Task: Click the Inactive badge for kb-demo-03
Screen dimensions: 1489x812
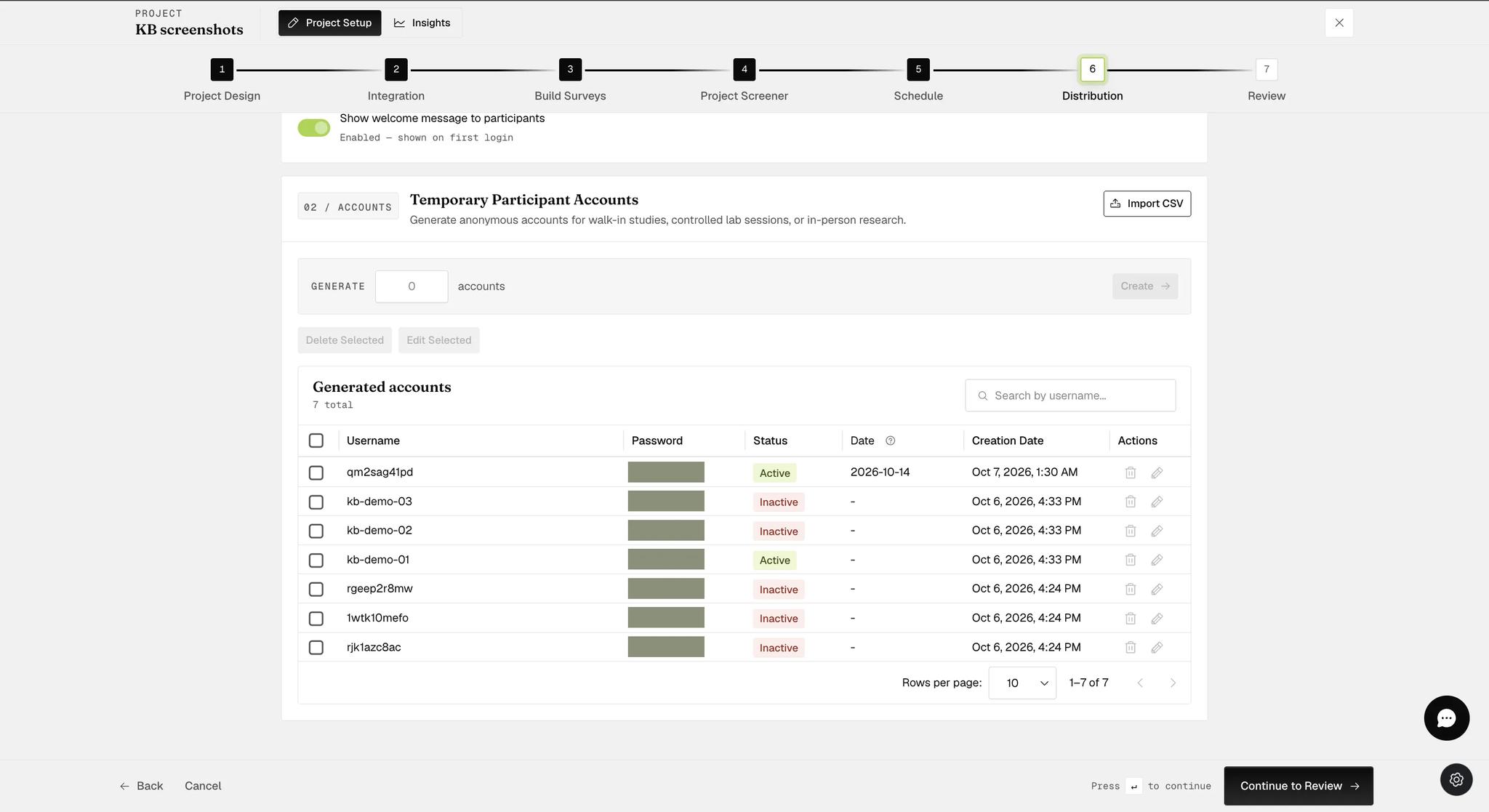Action: tap(778, 502)
